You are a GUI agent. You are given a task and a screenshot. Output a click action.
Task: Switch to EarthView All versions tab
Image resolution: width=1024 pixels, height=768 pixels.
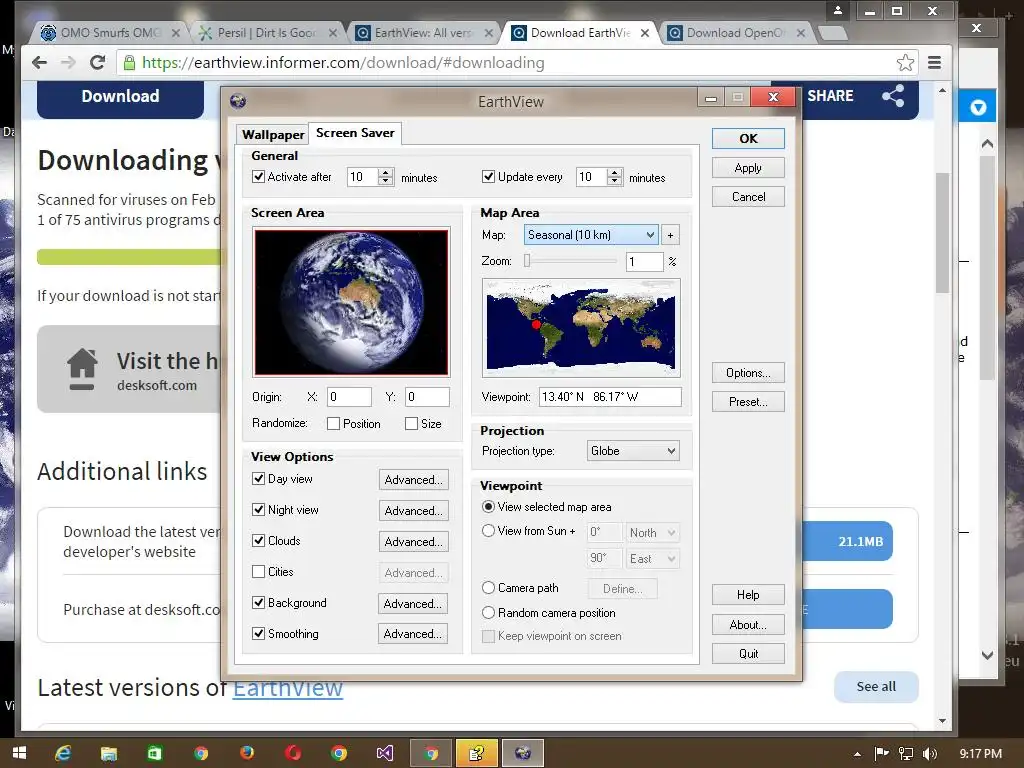(x=423, y=33)
